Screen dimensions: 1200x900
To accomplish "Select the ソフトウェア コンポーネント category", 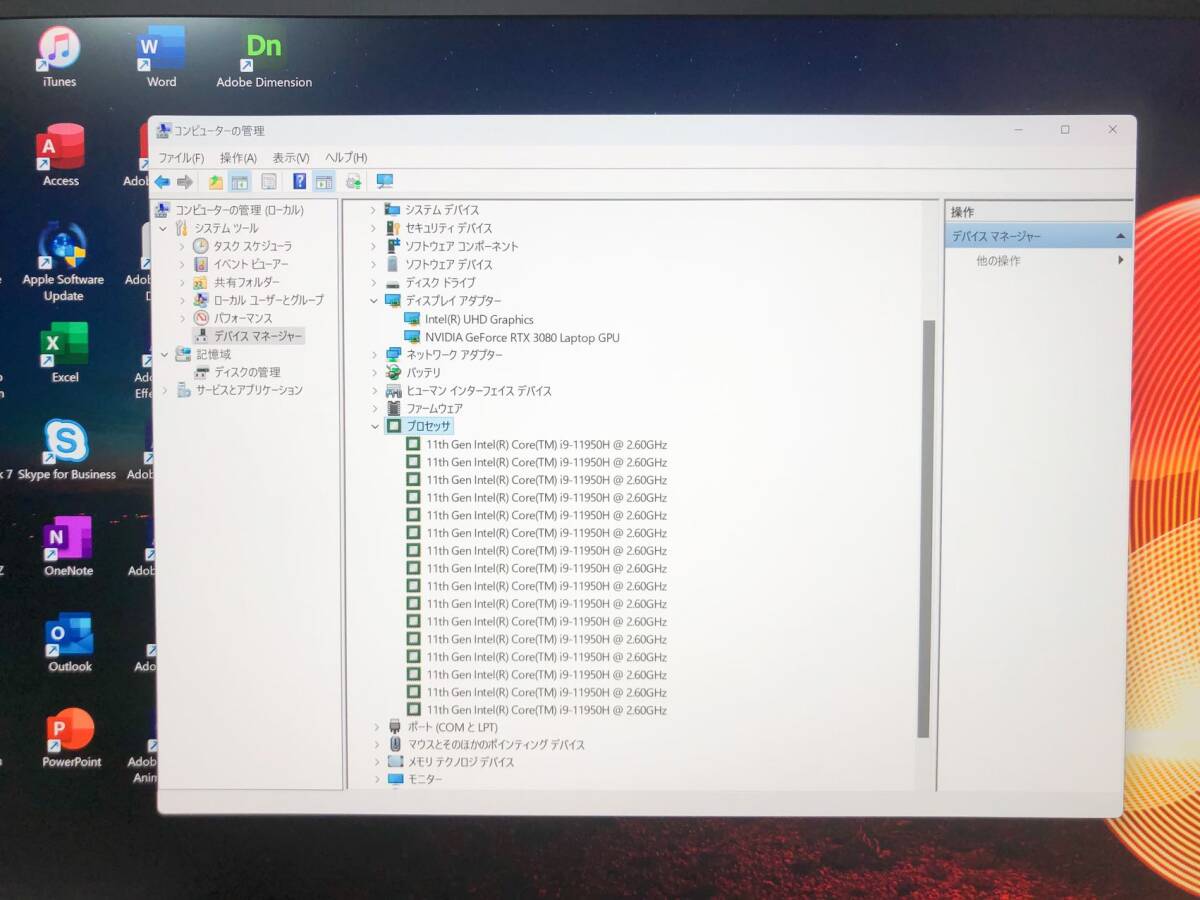I will tap(462, 246).
